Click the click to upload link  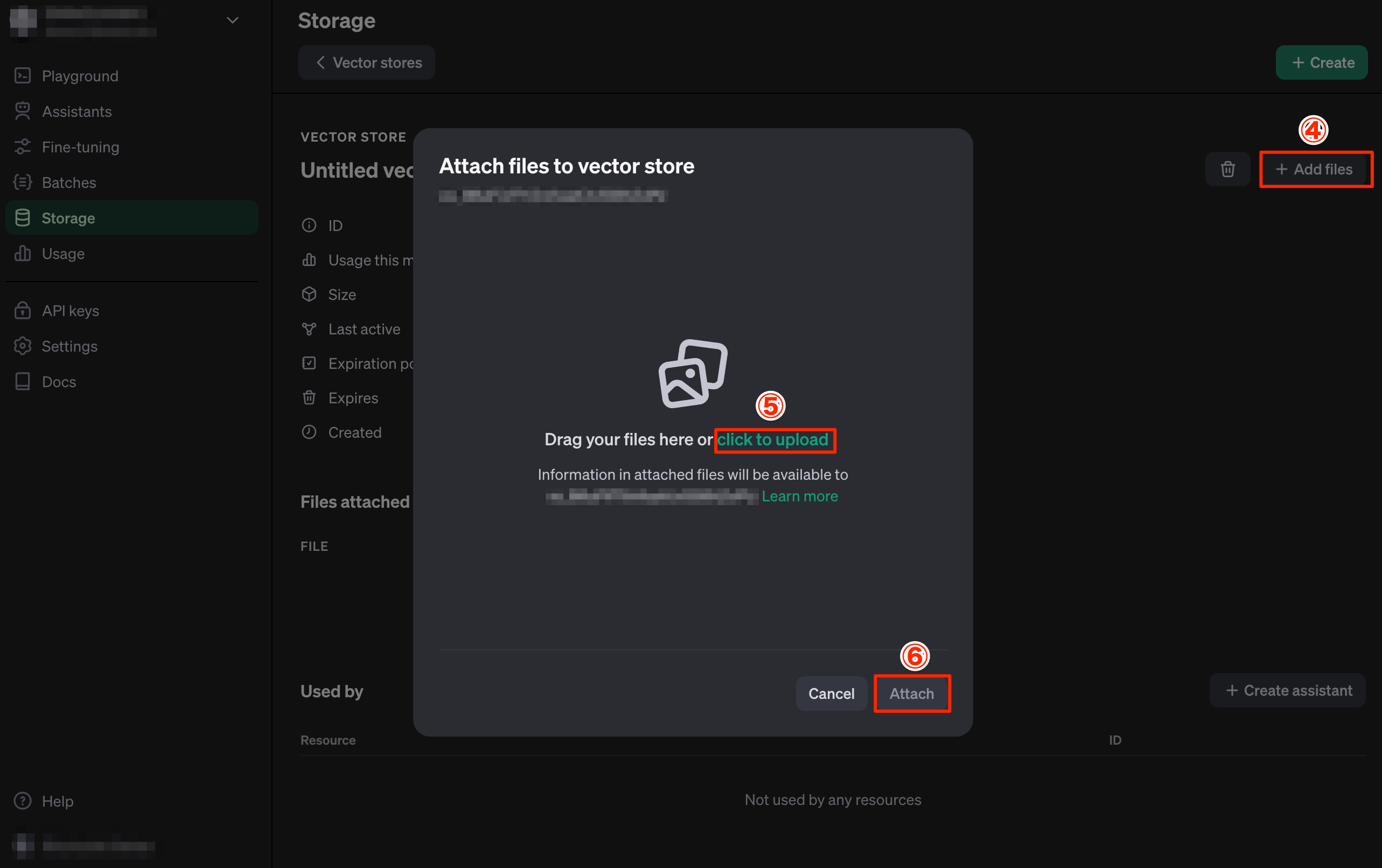[x=772, y=440]
